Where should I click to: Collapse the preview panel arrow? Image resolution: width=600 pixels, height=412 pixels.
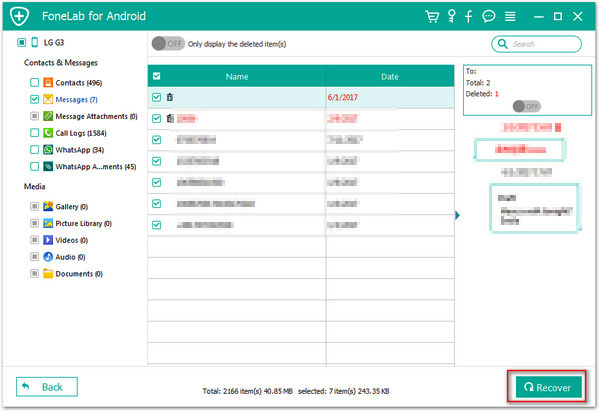tap(457, 215)
